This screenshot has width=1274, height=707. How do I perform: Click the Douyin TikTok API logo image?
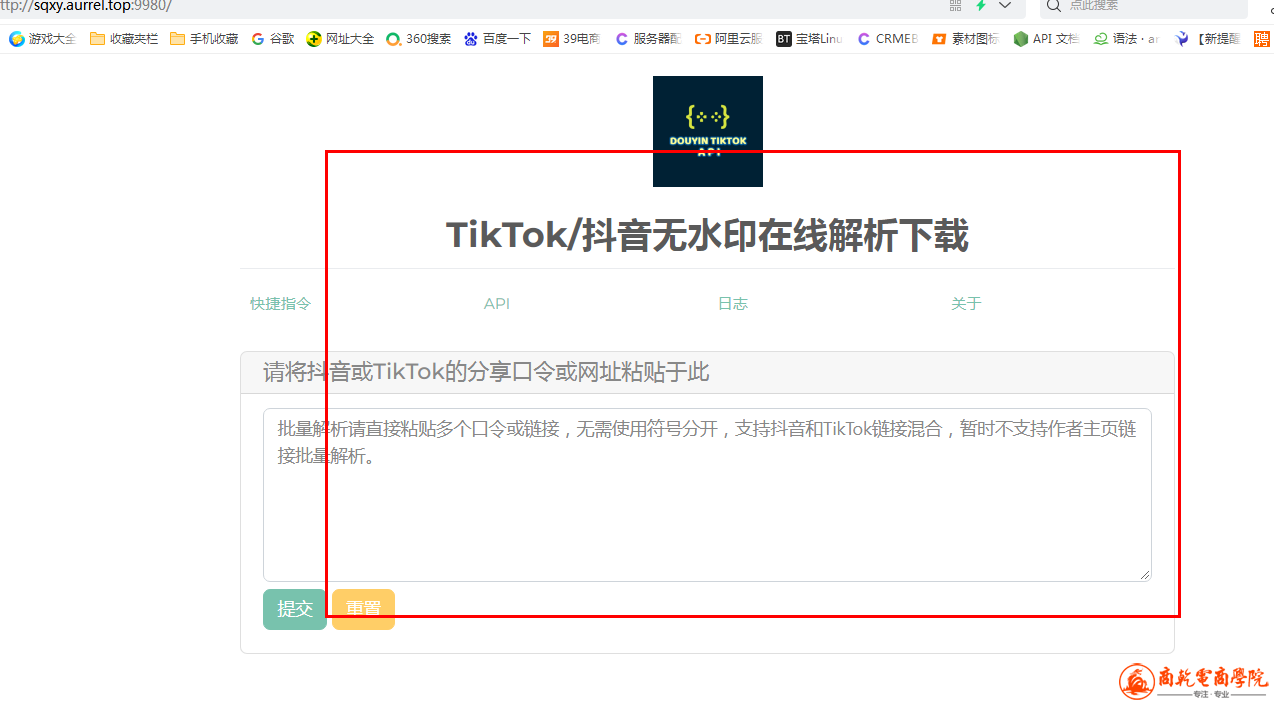pyautogui.click(x=707, y=131)
